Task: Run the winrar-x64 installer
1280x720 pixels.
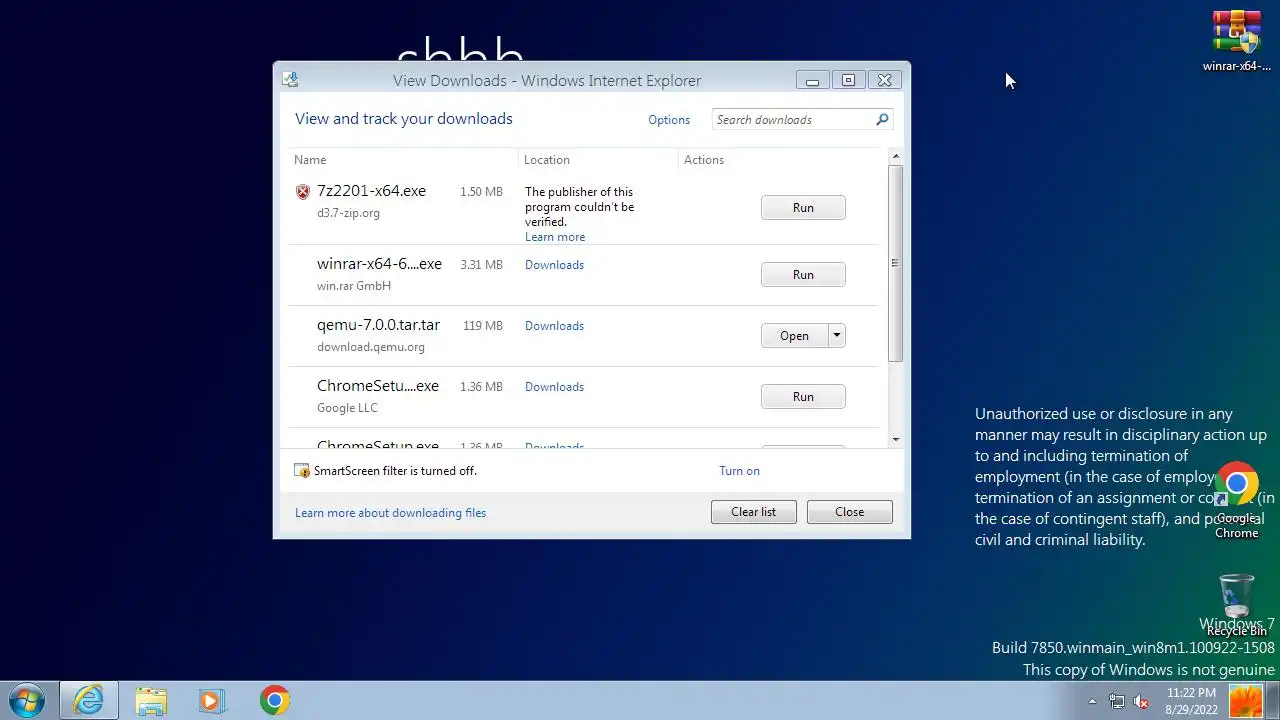Action: pos(803,275)
